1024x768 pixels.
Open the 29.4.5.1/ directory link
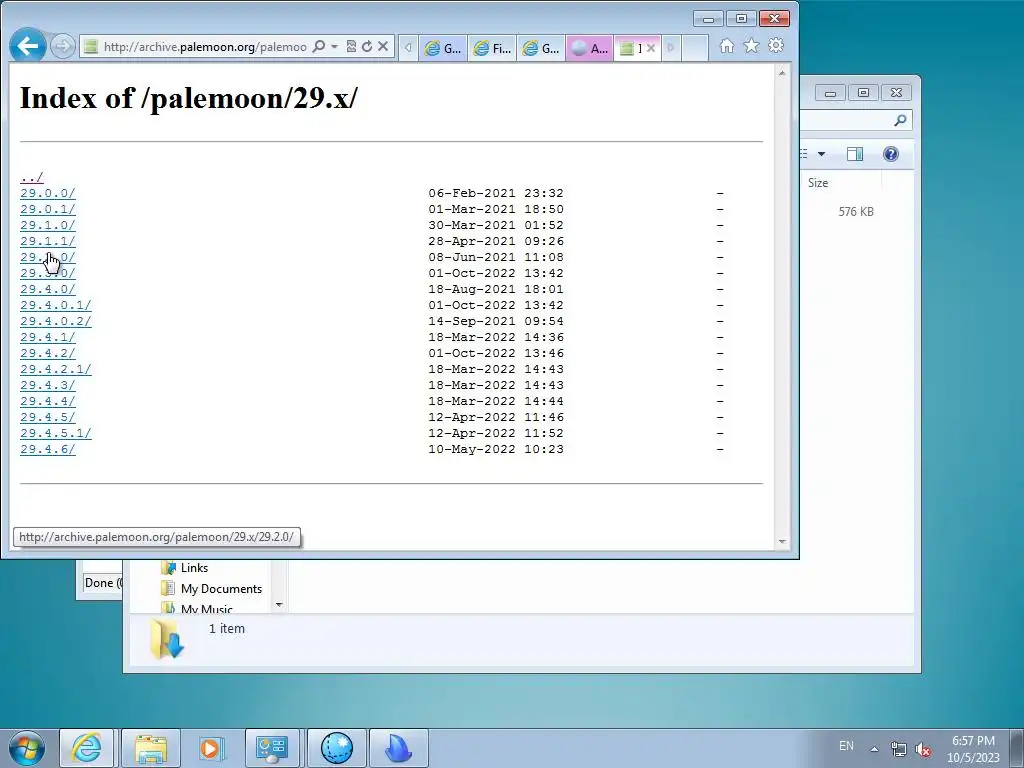click(56, 433)
